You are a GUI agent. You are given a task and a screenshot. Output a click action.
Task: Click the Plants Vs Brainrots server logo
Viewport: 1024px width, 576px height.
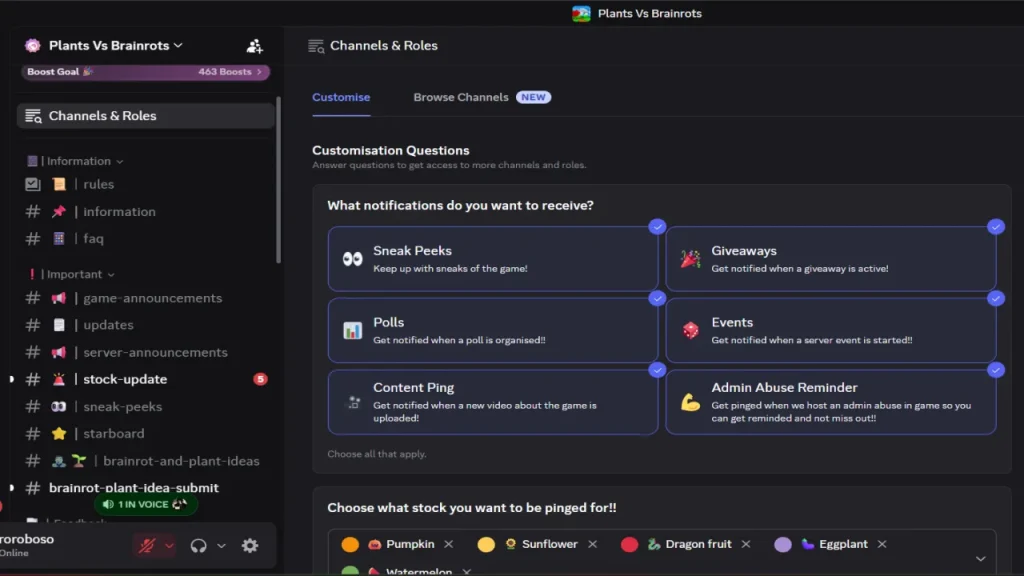click(33, 45)
